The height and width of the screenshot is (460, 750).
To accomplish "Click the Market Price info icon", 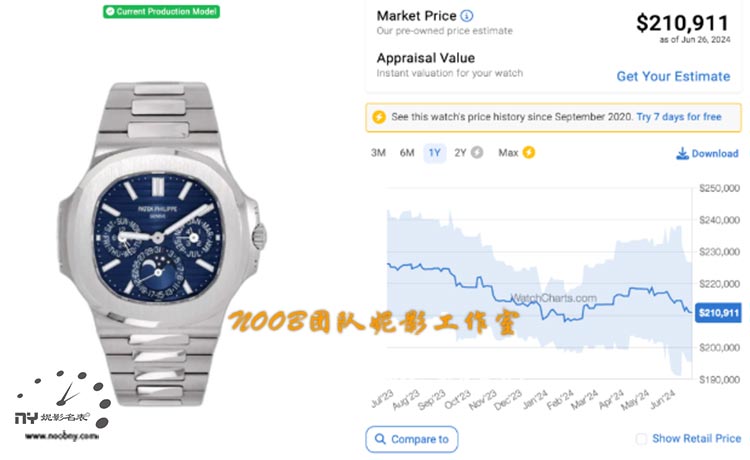I will [467, 16].
